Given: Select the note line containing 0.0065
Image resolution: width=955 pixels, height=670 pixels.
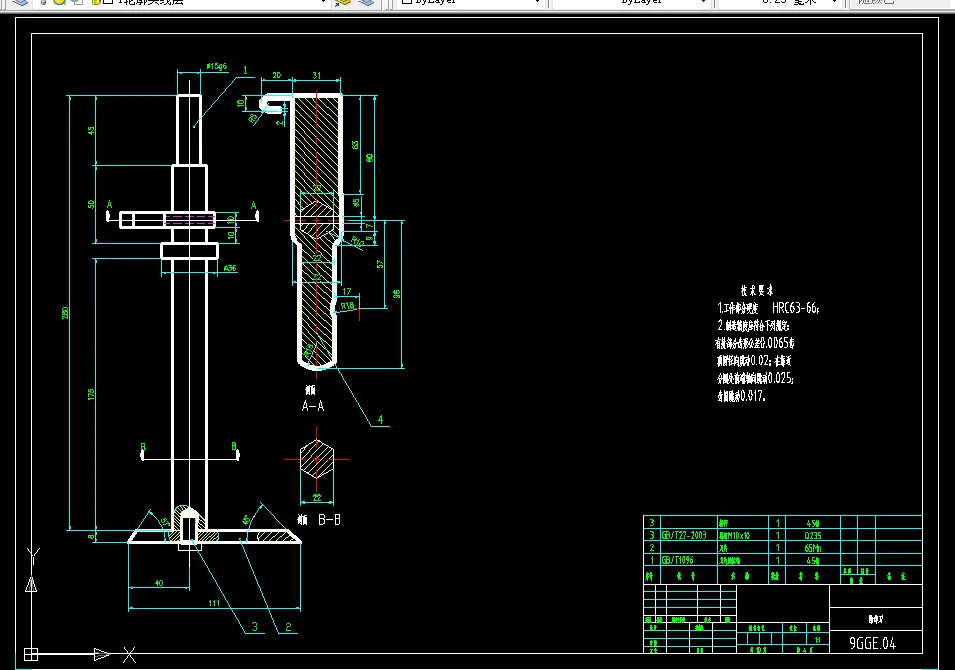Looking at the screenshot, I should [x=755, y=343].
